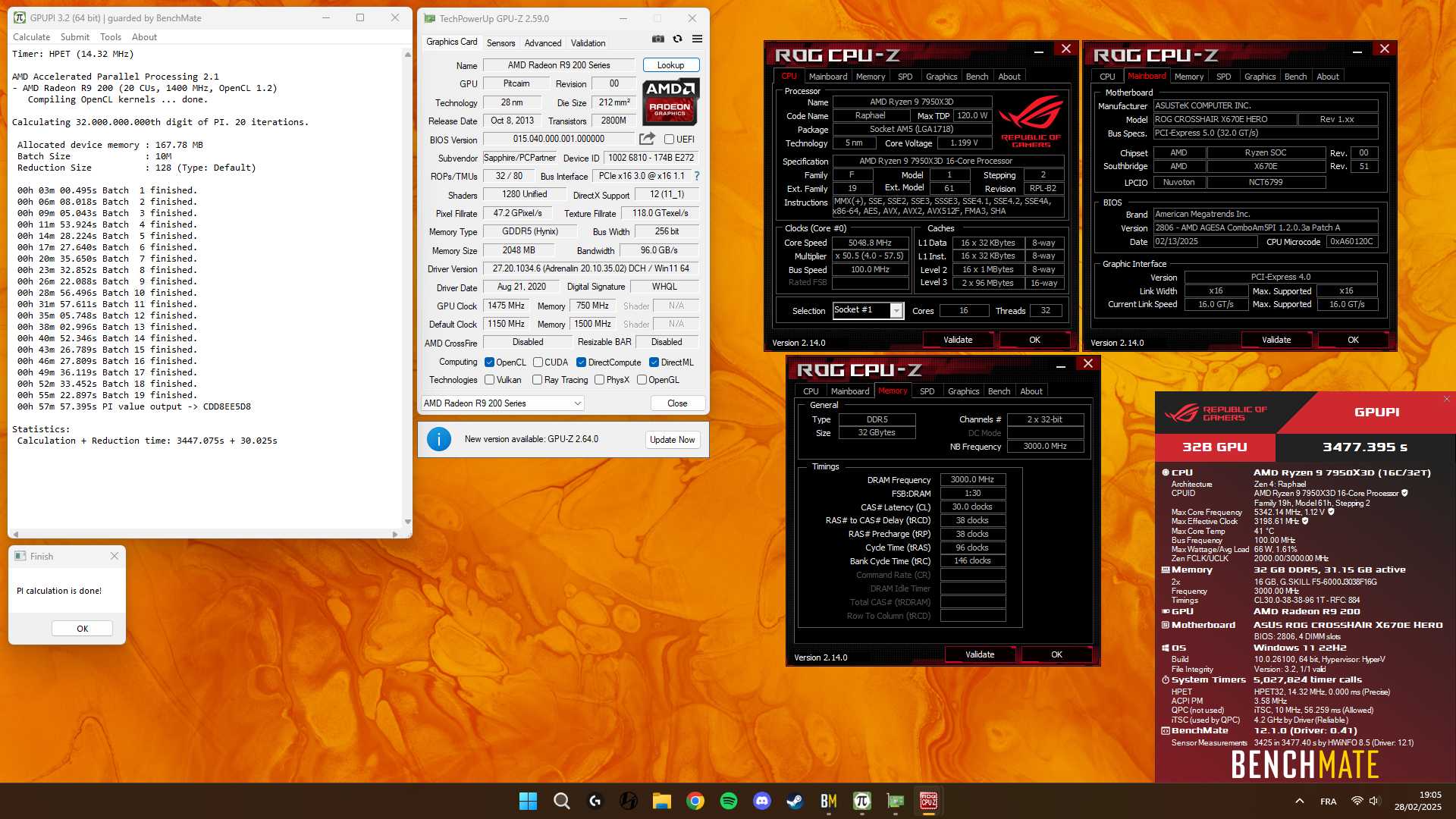Toggle the OpenCL checkbox

point(489,362)
